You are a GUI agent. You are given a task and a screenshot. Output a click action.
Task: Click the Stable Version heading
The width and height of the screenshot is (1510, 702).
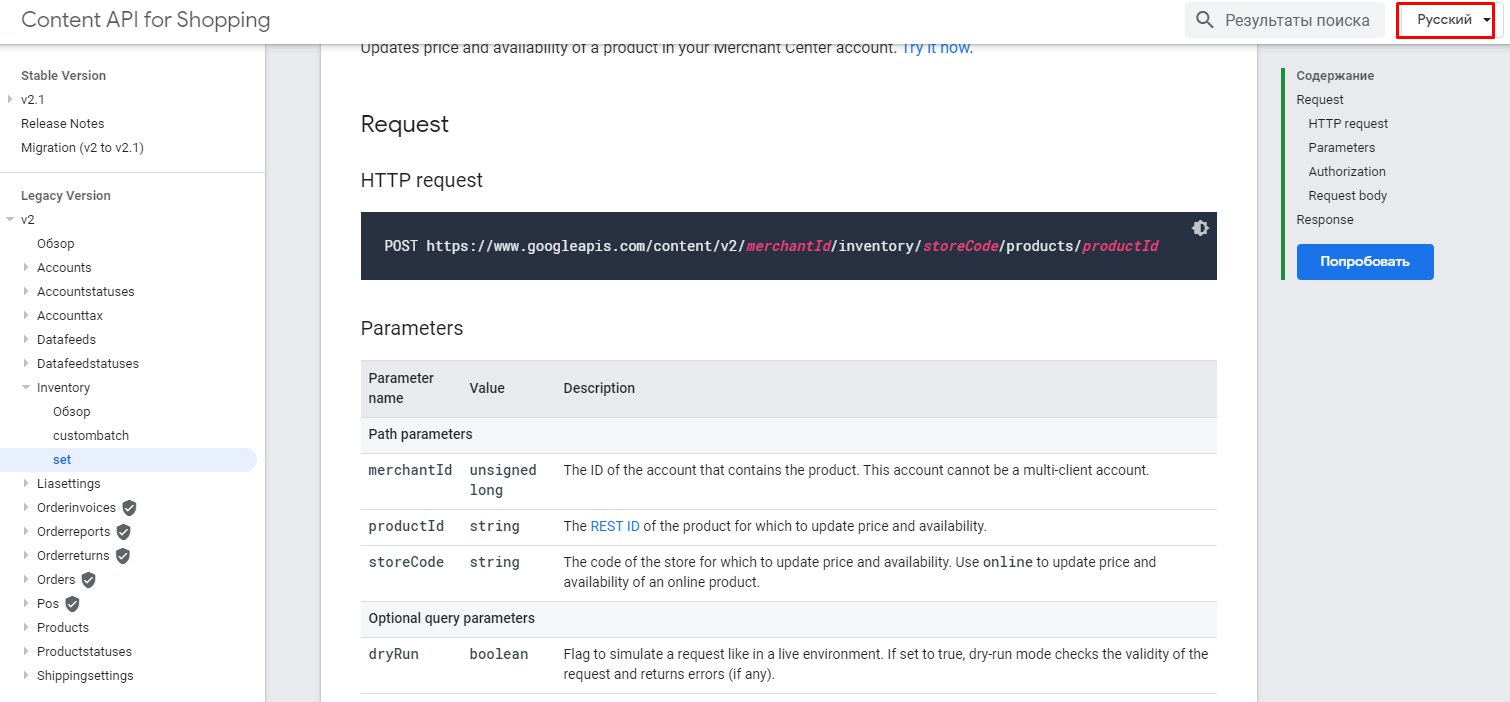(x=63, y=76)
